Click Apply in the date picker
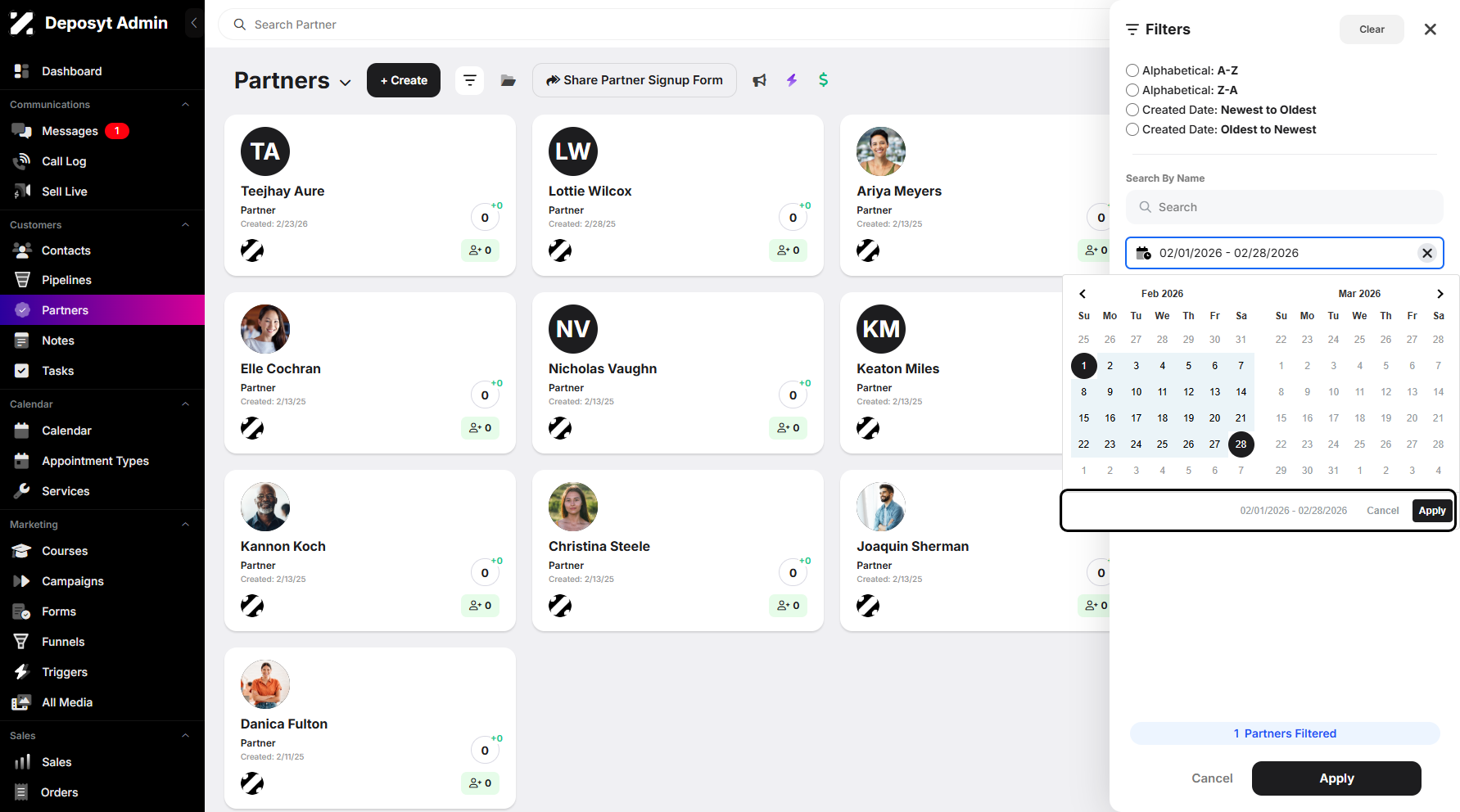 tap(1432, 511)
